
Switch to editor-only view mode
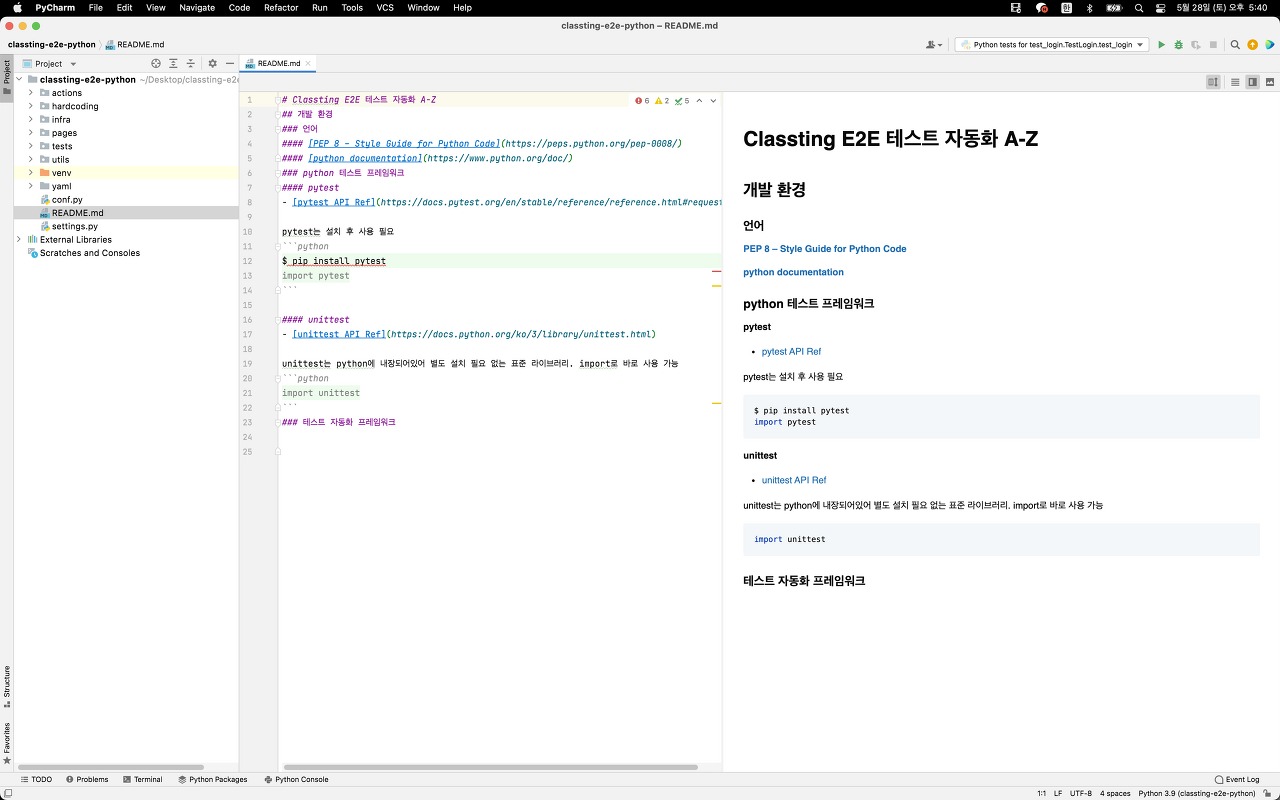[1235, 82]
